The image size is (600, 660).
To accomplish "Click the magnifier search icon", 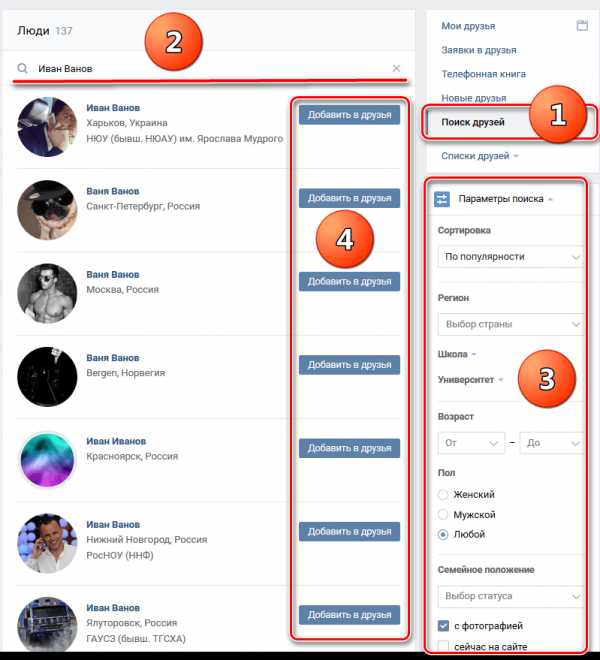I will pyautogui.click(x=22, y=68).
